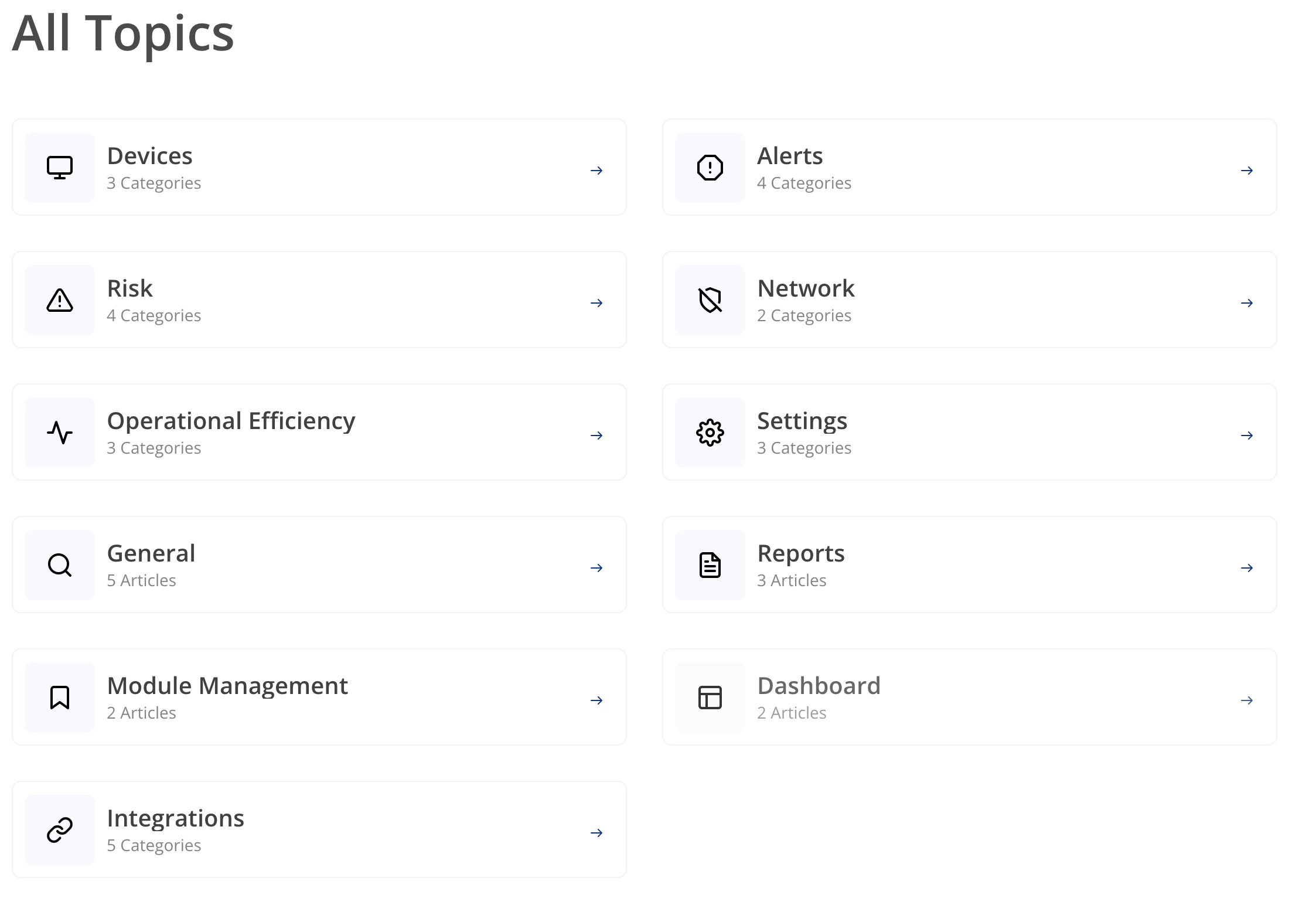This screenshot has width=1316, height=898.
Task: Open the Operational Efficiency topic title
Action: point(231,421)
